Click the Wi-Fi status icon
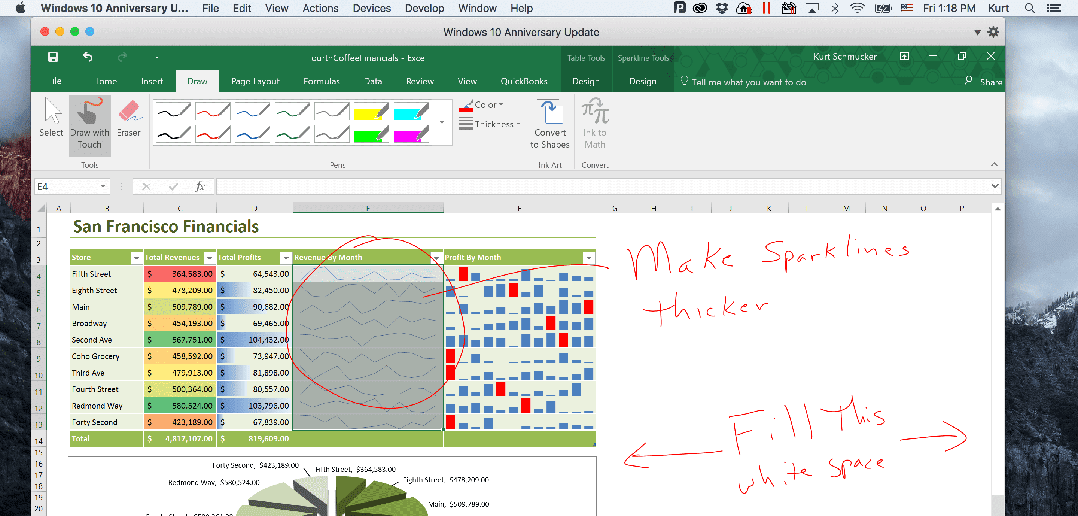This screenshot has width=1078, height=516. (x=857, y=8)
